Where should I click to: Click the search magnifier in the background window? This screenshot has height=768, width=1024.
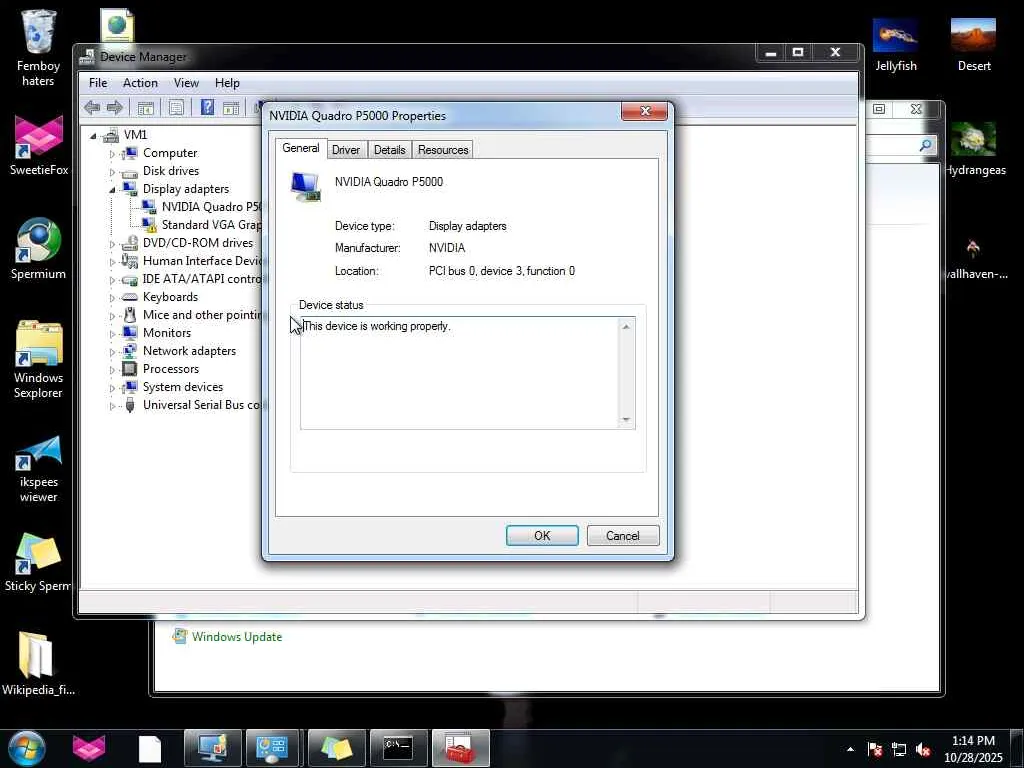tap(925, 146)
